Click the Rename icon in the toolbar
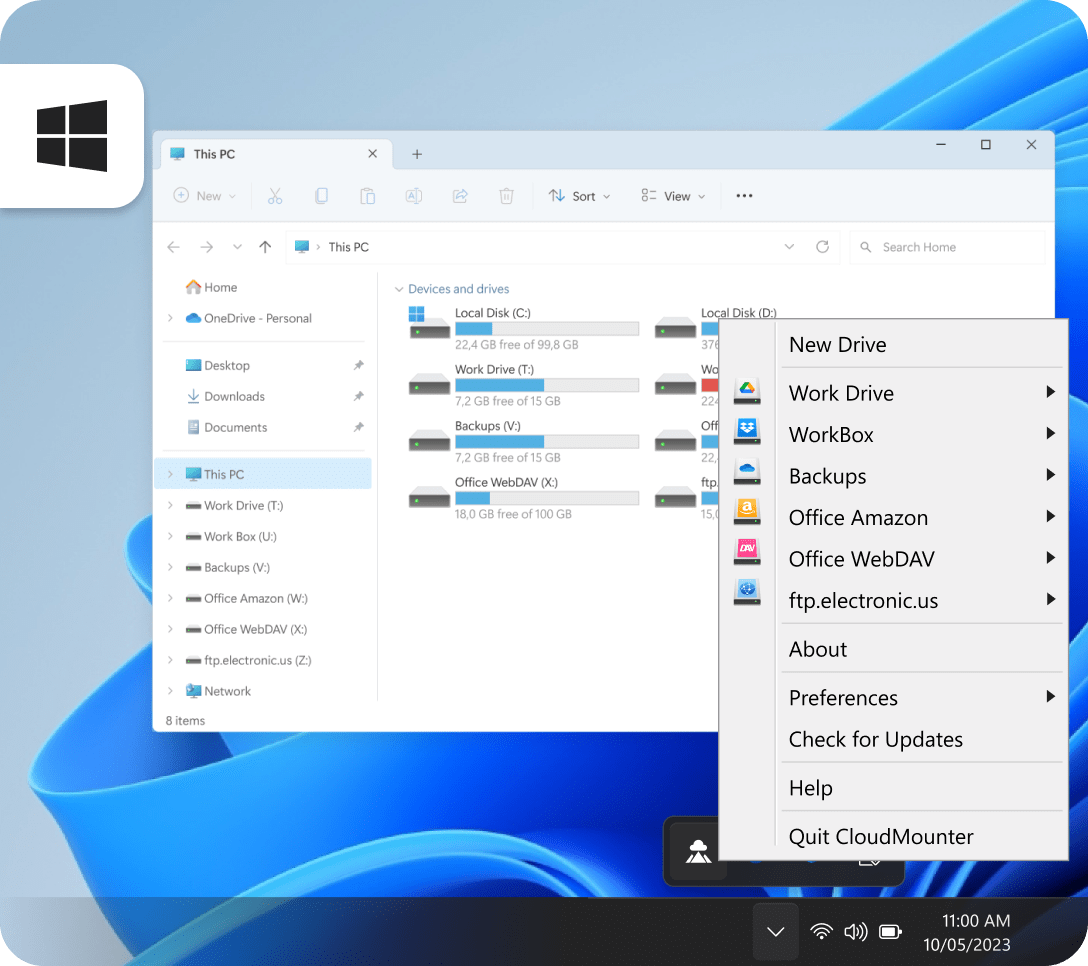This screenshot has height=966, width=1088. tap(413, 196)
